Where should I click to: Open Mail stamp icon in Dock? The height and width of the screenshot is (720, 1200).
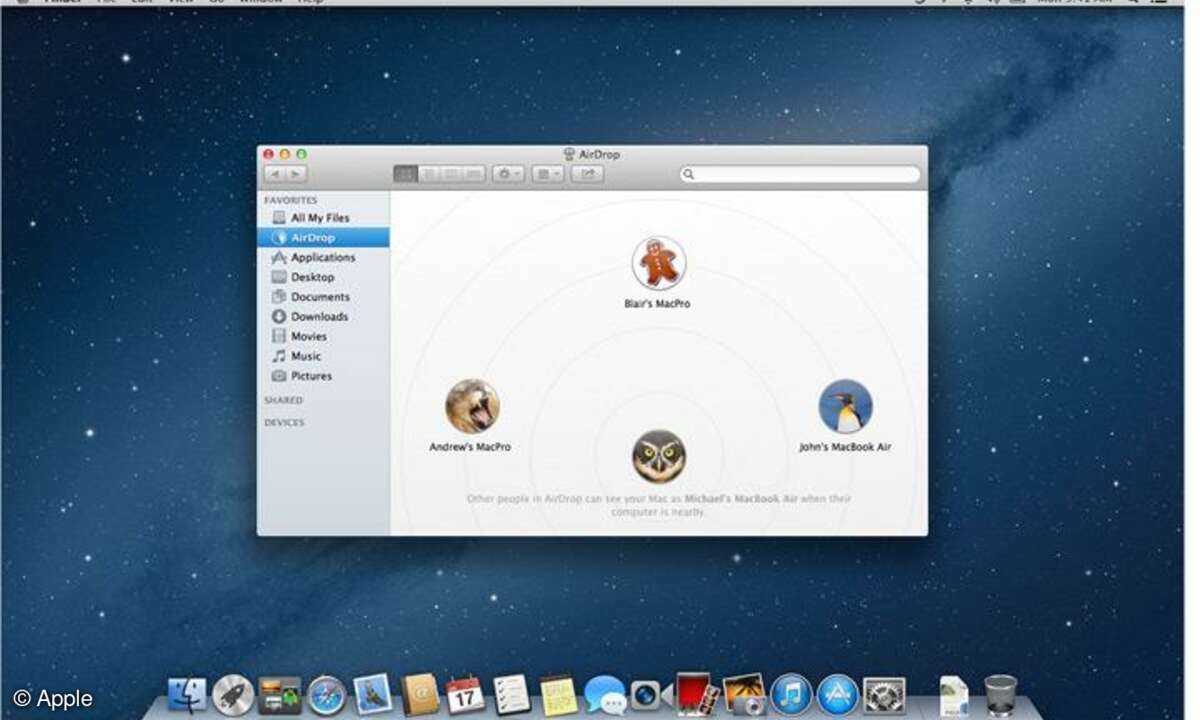(x=372, y=694)
